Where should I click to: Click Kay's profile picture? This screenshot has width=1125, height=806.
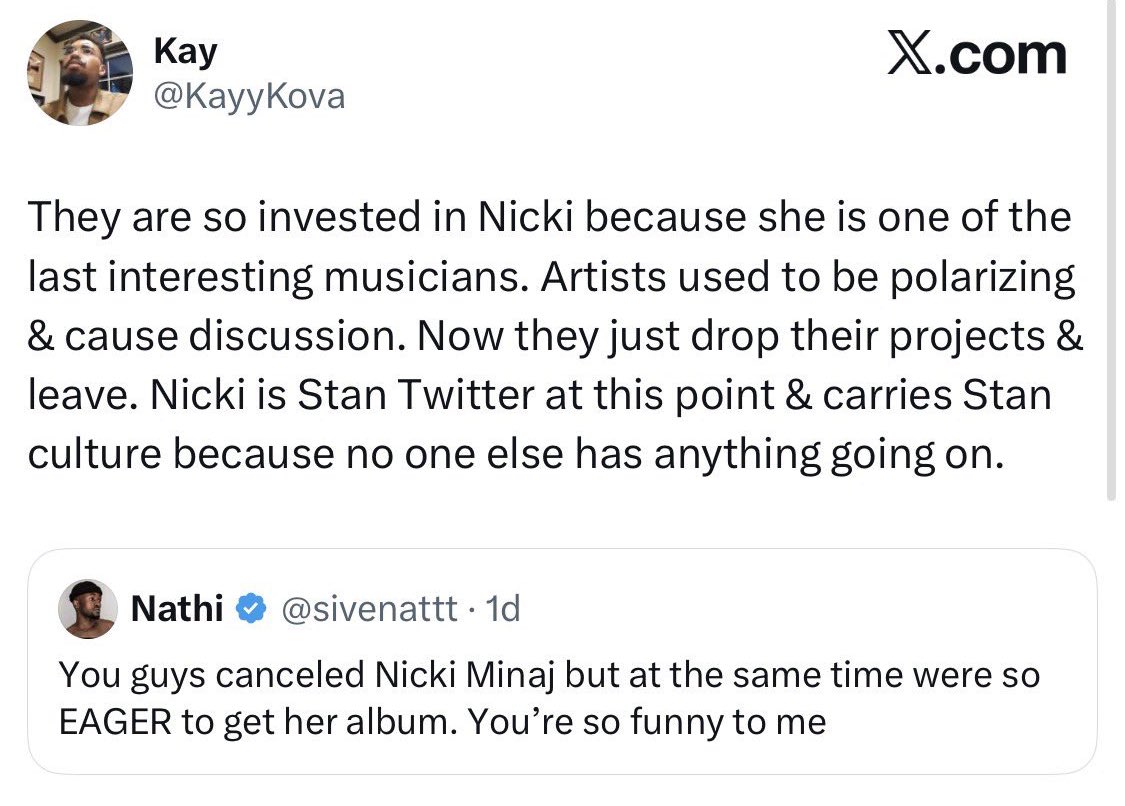(x=80, y=72)
